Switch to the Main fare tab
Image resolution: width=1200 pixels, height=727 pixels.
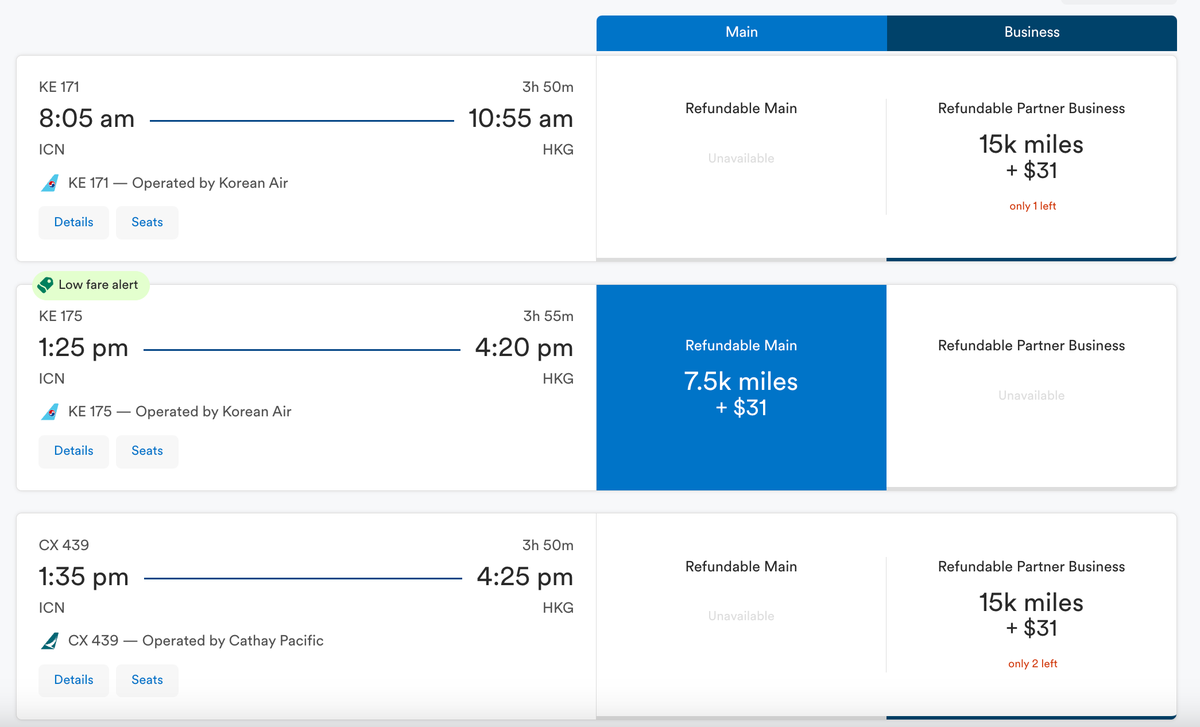tap(741, 32)
